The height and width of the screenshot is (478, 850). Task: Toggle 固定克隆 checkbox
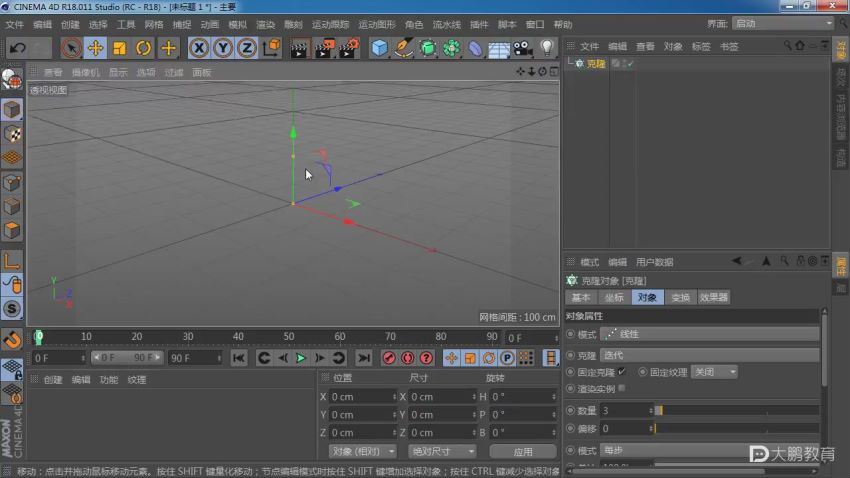622,371
